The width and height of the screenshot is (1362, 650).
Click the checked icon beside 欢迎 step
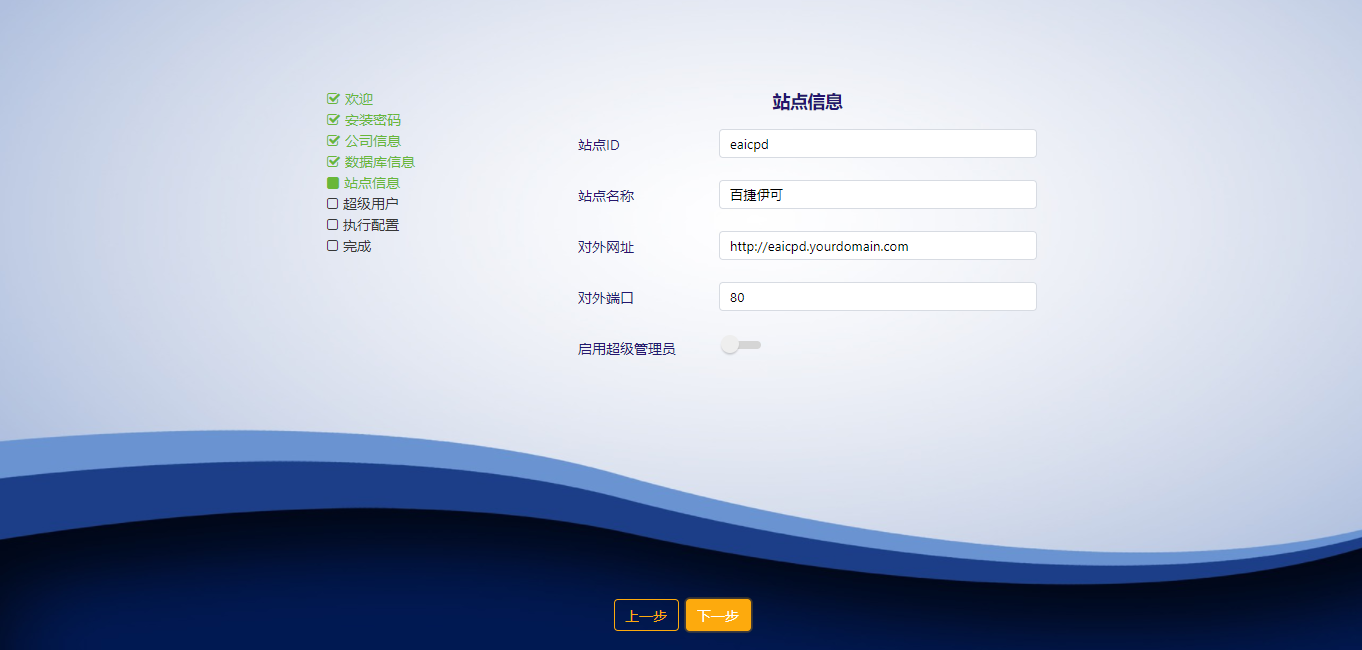[334, 99]
